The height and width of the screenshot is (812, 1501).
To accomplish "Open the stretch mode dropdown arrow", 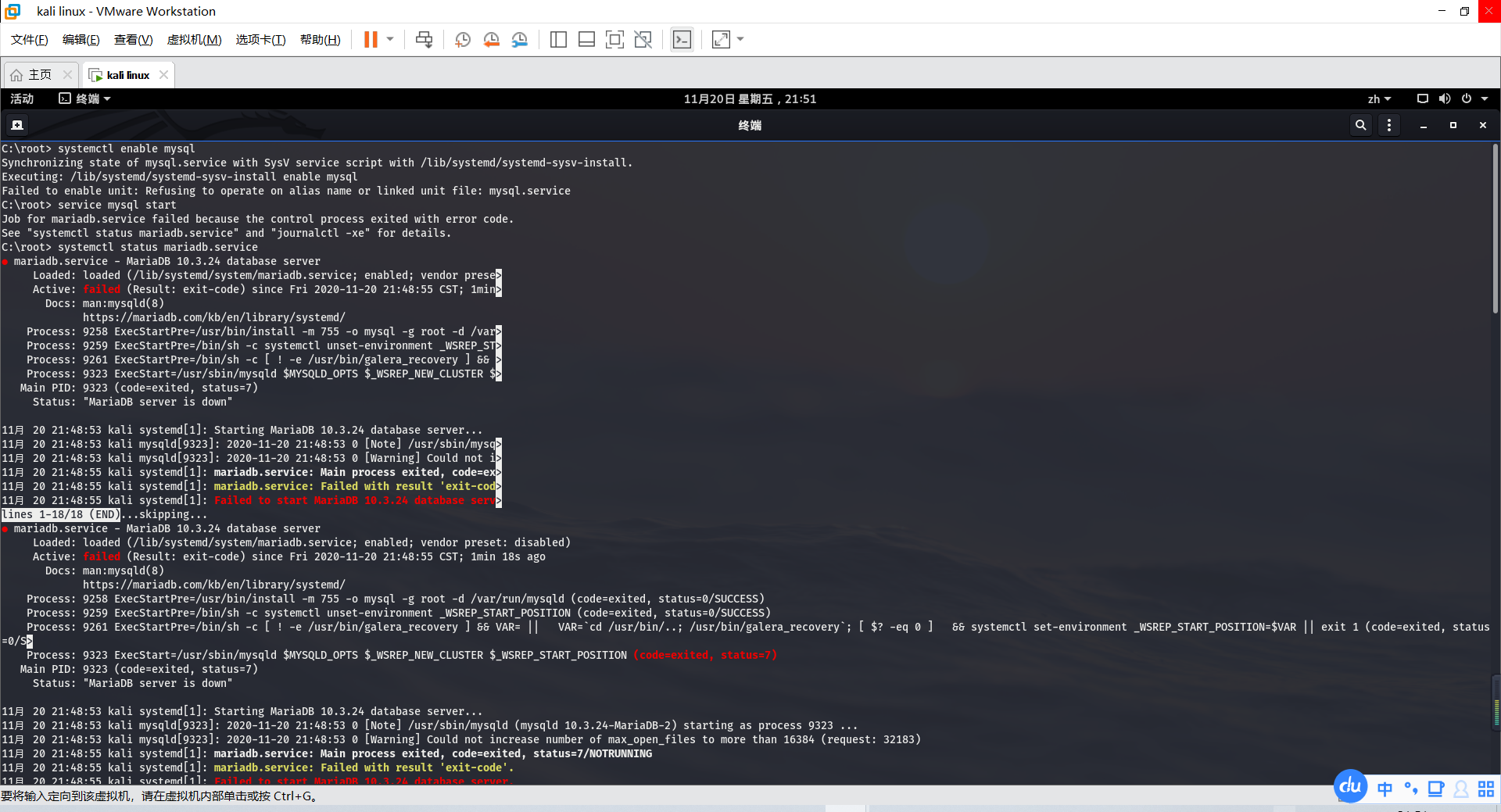I will click(x=740, y=39).
